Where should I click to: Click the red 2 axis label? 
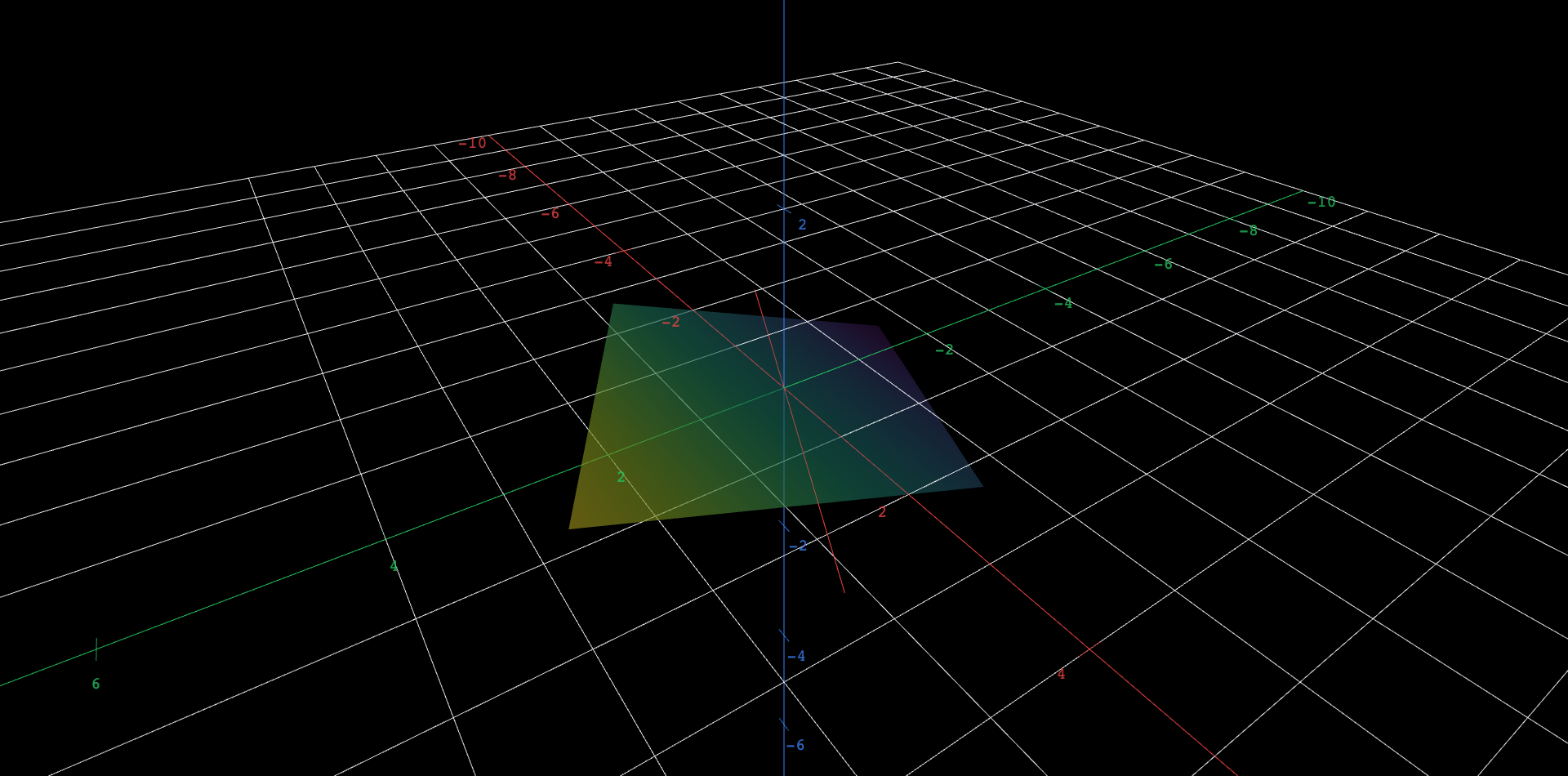(x=882, y=512)
